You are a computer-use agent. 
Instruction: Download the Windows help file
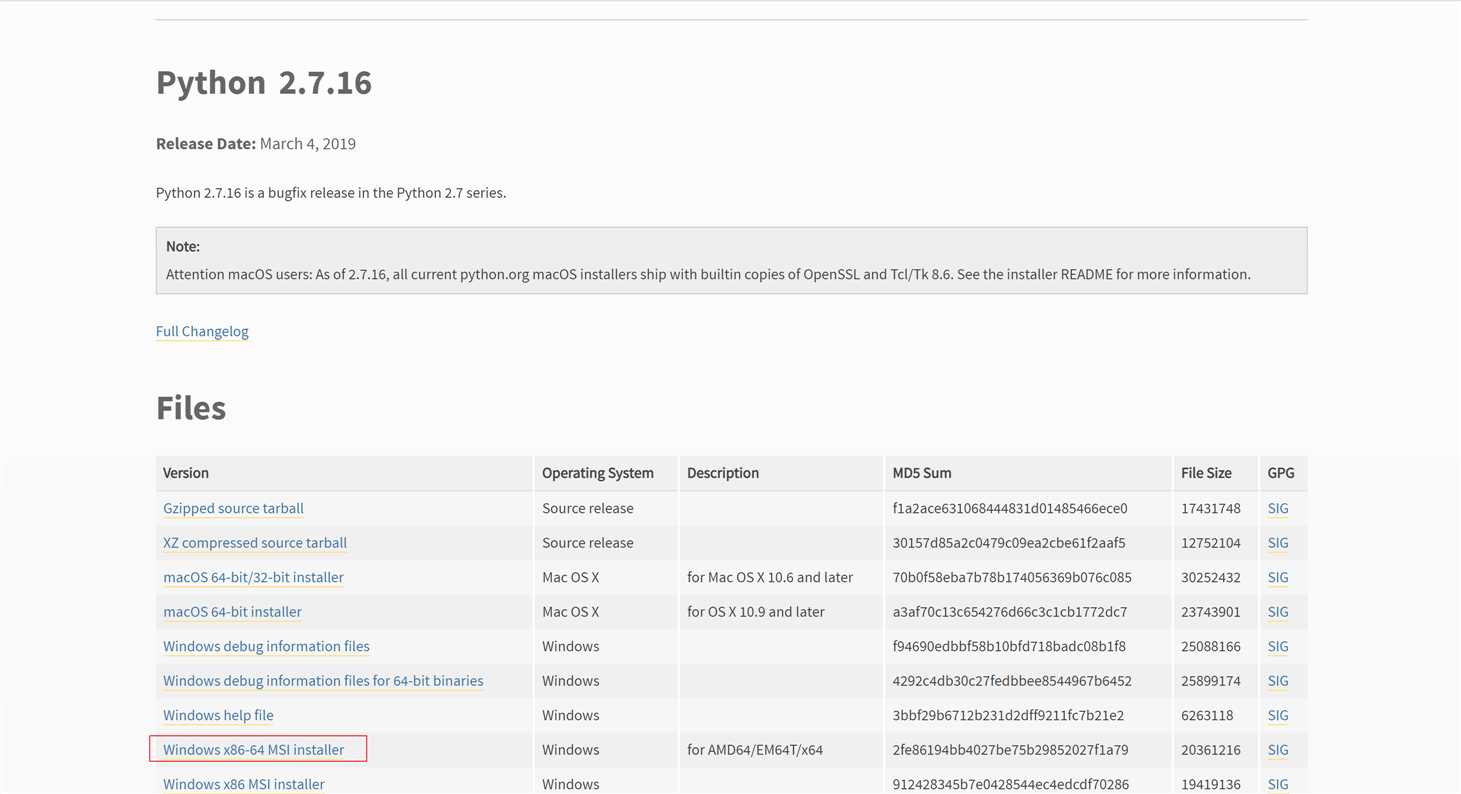218,715
